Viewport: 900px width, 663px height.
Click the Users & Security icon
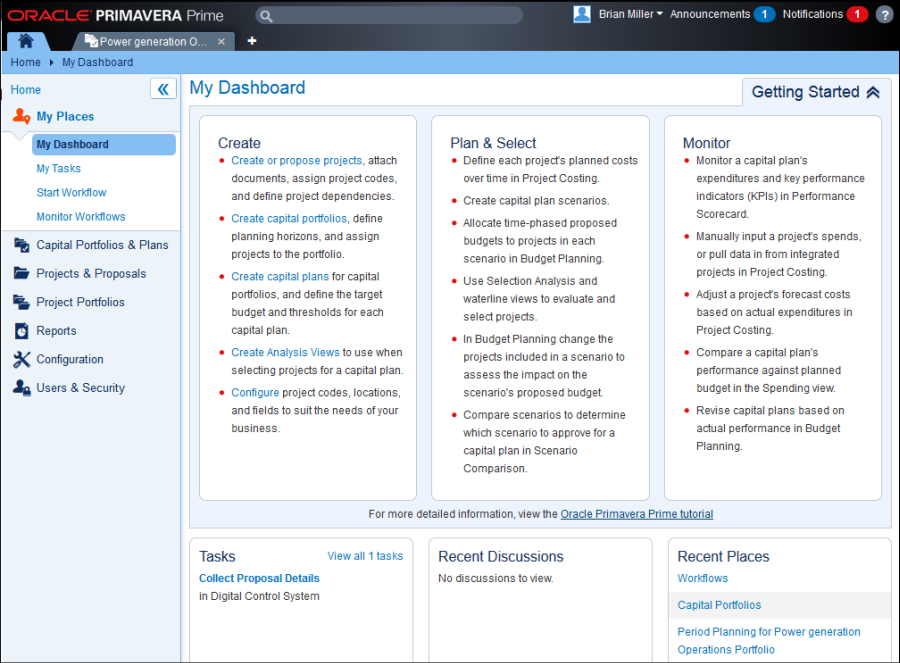point(21,388)
